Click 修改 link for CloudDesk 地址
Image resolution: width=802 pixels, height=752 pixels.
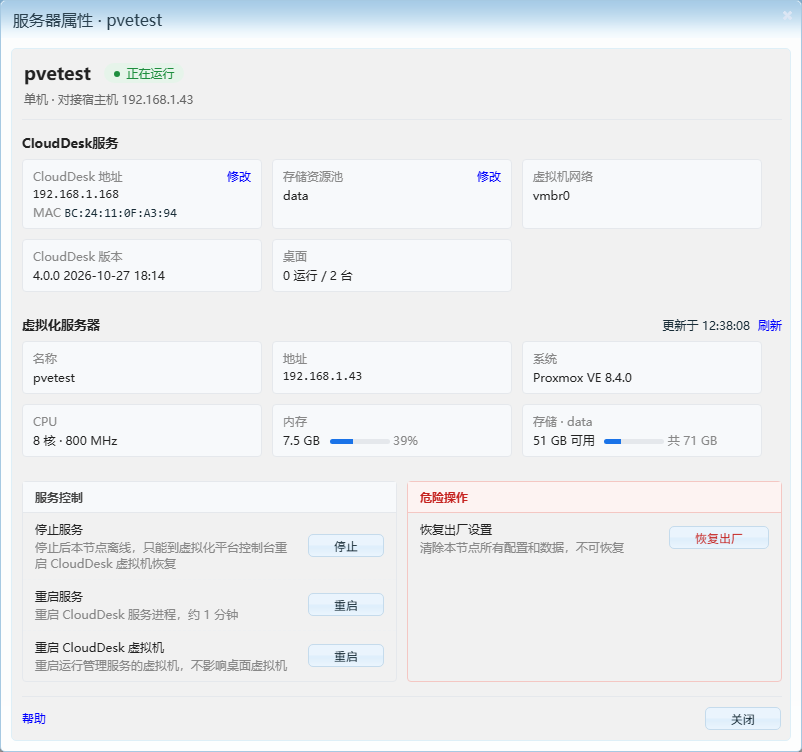tap(239, 176)
